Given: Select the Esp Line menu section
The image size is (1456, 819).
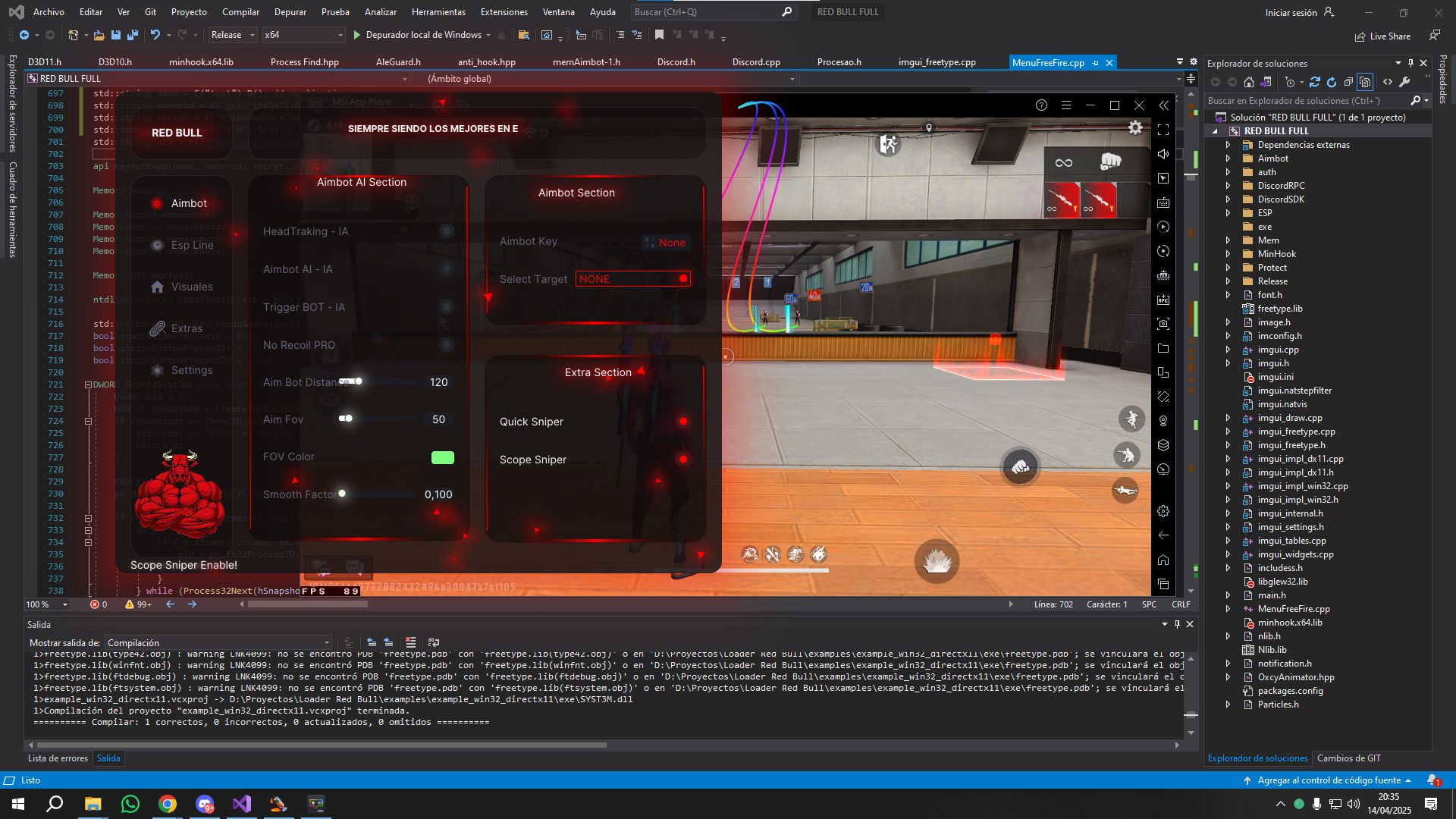Looking at the screenshot, I should [183, 245].
